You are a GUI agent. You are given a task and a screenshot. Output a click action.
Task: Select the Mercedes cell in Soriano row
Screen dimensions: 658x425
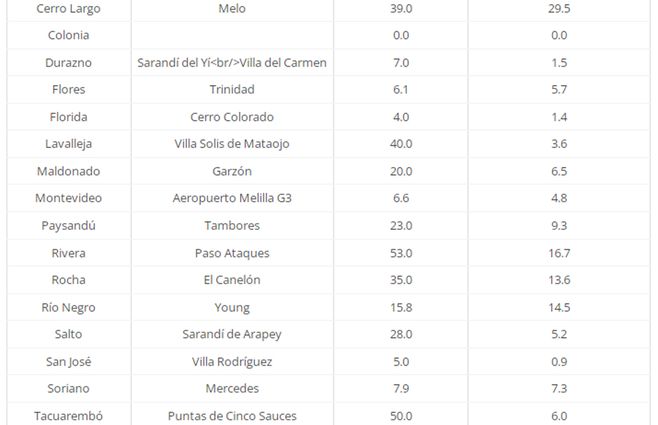tap(232, 388)
